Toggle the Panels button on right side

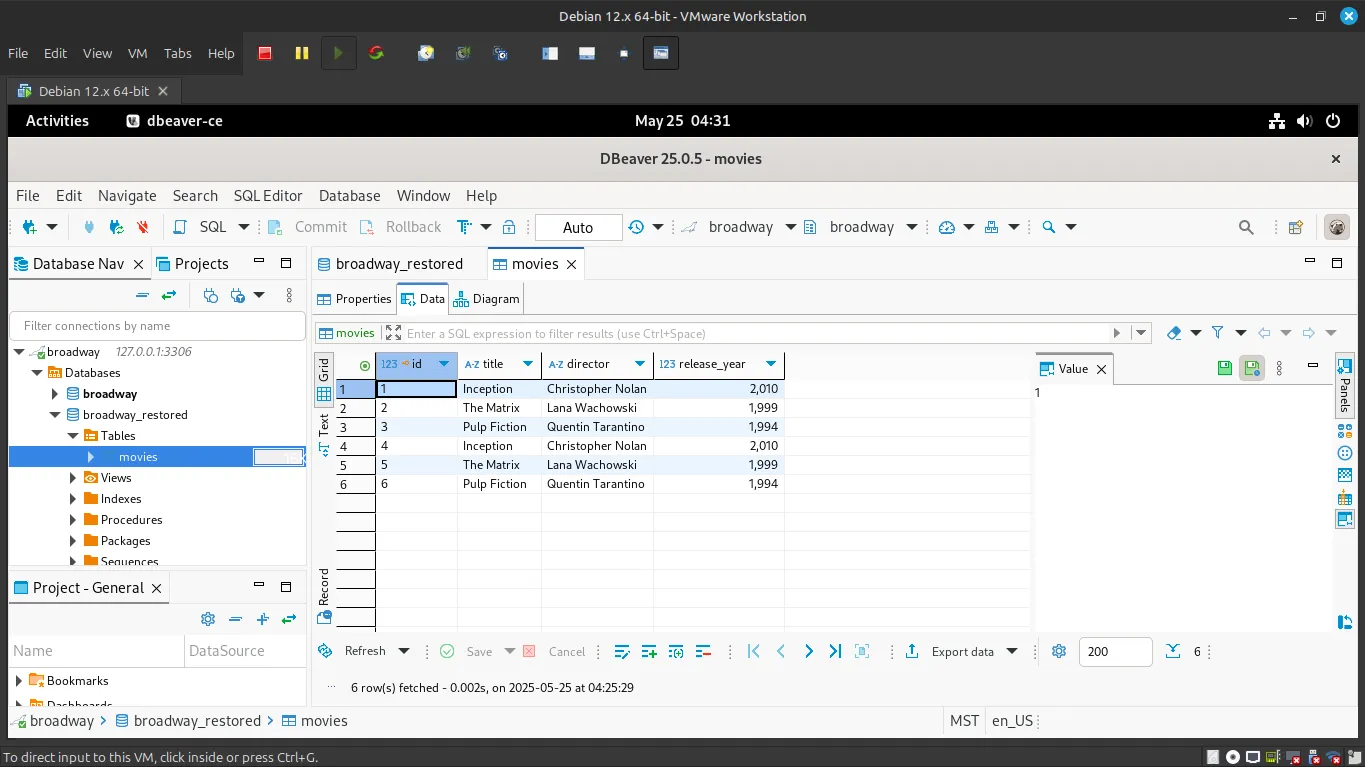(1344, 383)
